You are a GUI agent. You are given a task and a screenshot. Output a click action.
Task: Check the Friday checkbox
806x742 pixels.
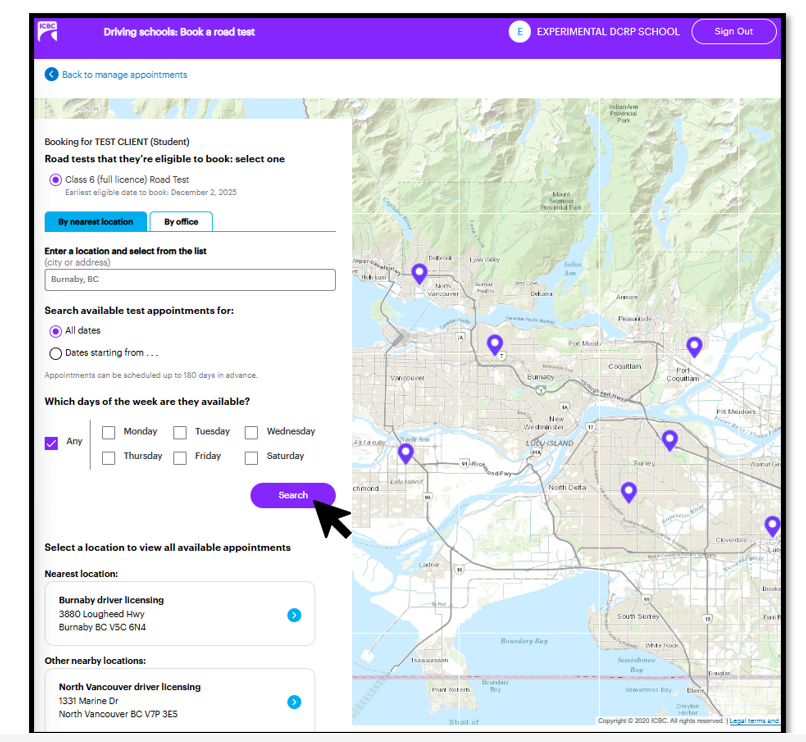(180, 458)
